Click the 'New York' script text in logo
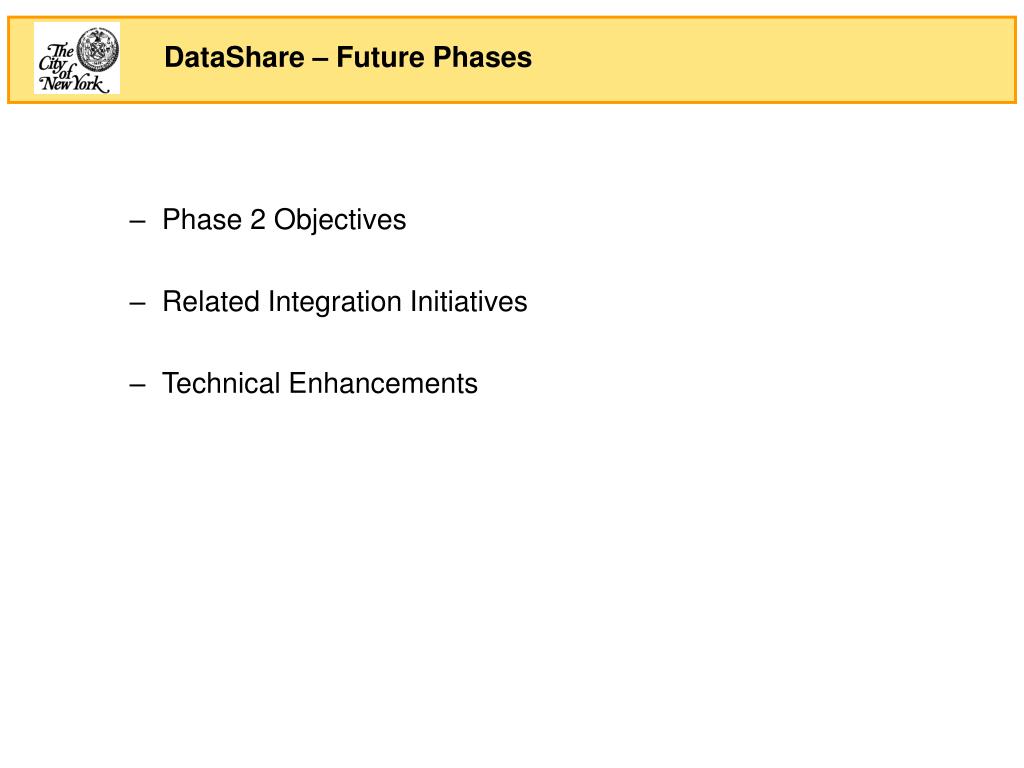The width and height of the screenshot is (1024, 768). 74,83
